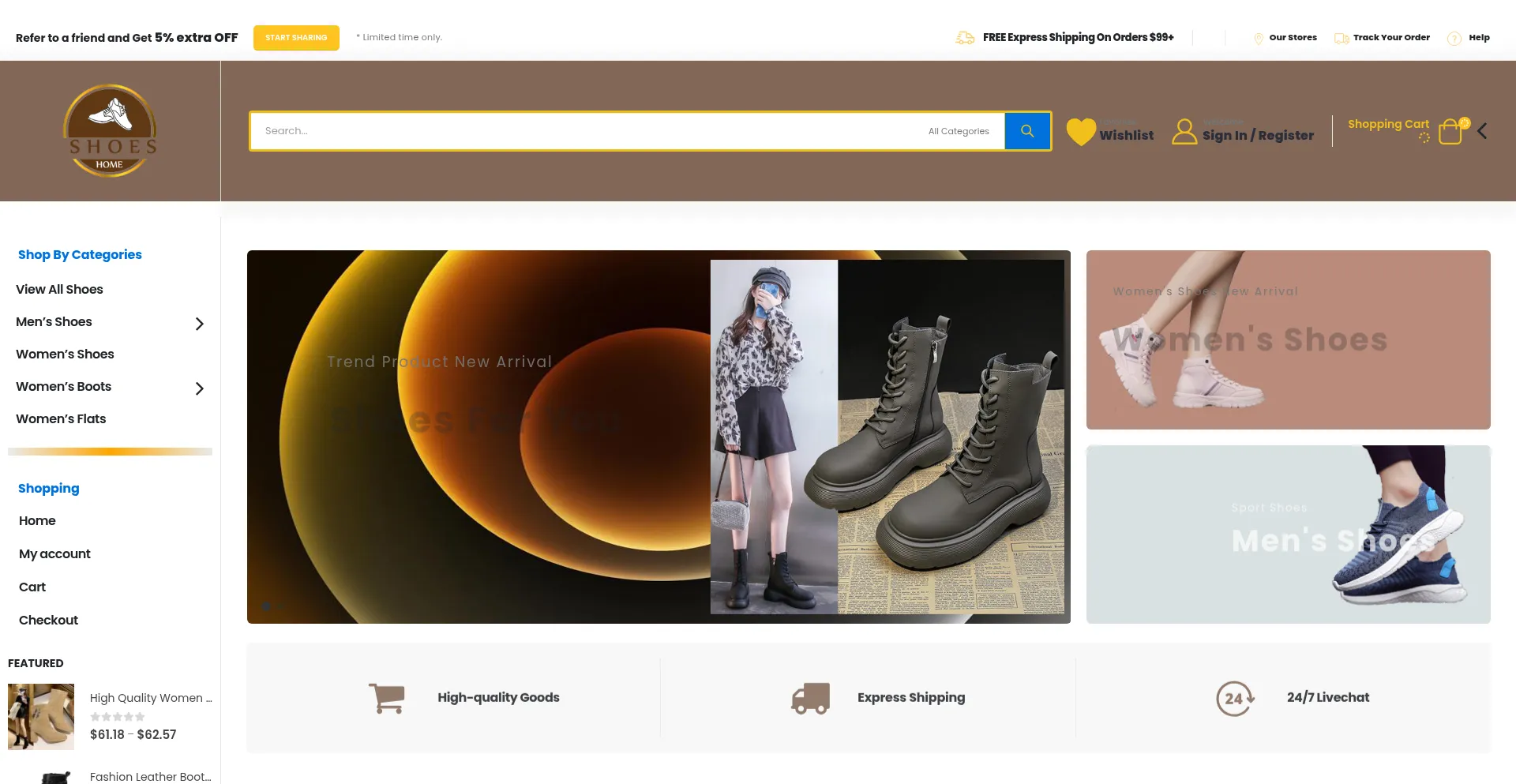This screenshot has width=1516, height=784.
Task: Expand the Women's Boots submenu arrow
Action: click(x=200, y=388)
